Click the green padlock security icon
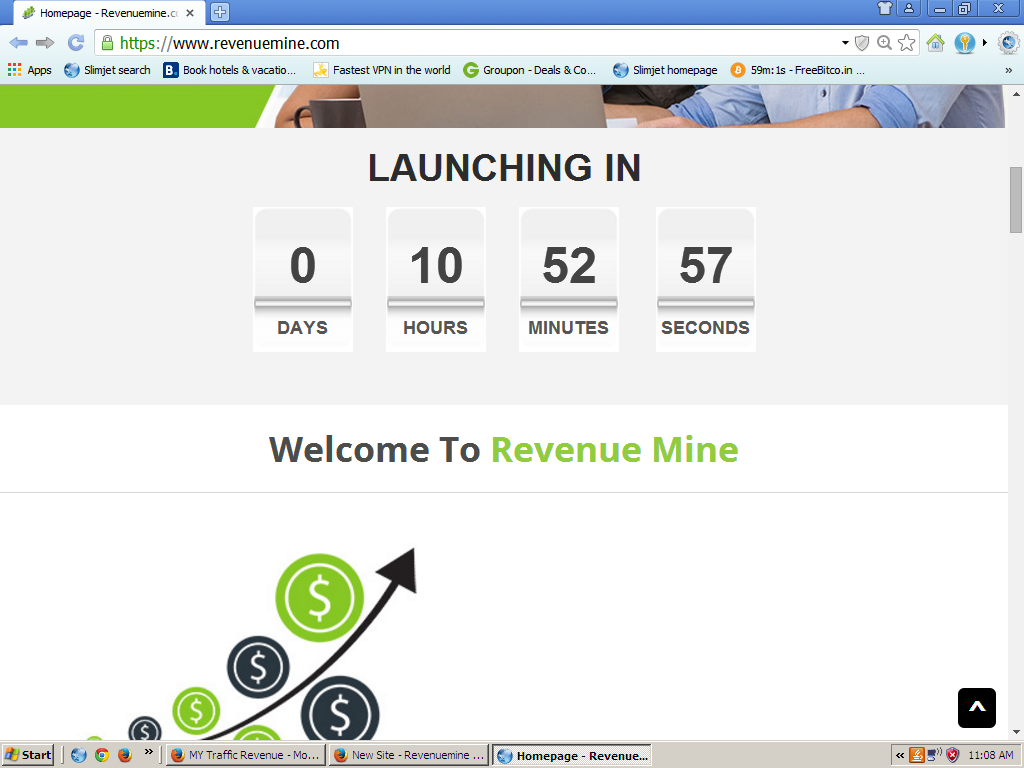This screenshot has height=768, width=1024. pyautogui.click(x=108, y=43)
